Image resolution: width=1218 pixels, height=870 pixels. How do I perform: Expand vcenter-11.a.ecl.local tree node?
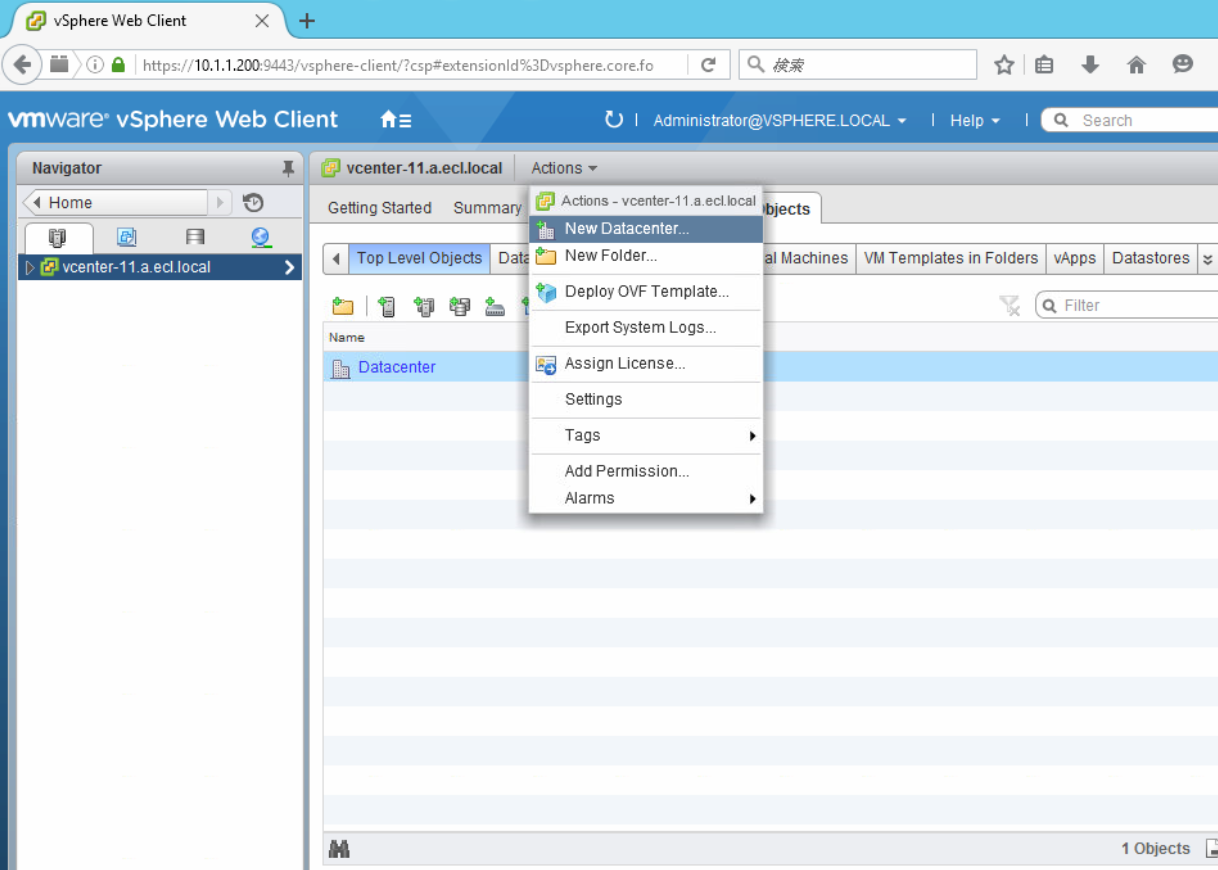[30, 267]
